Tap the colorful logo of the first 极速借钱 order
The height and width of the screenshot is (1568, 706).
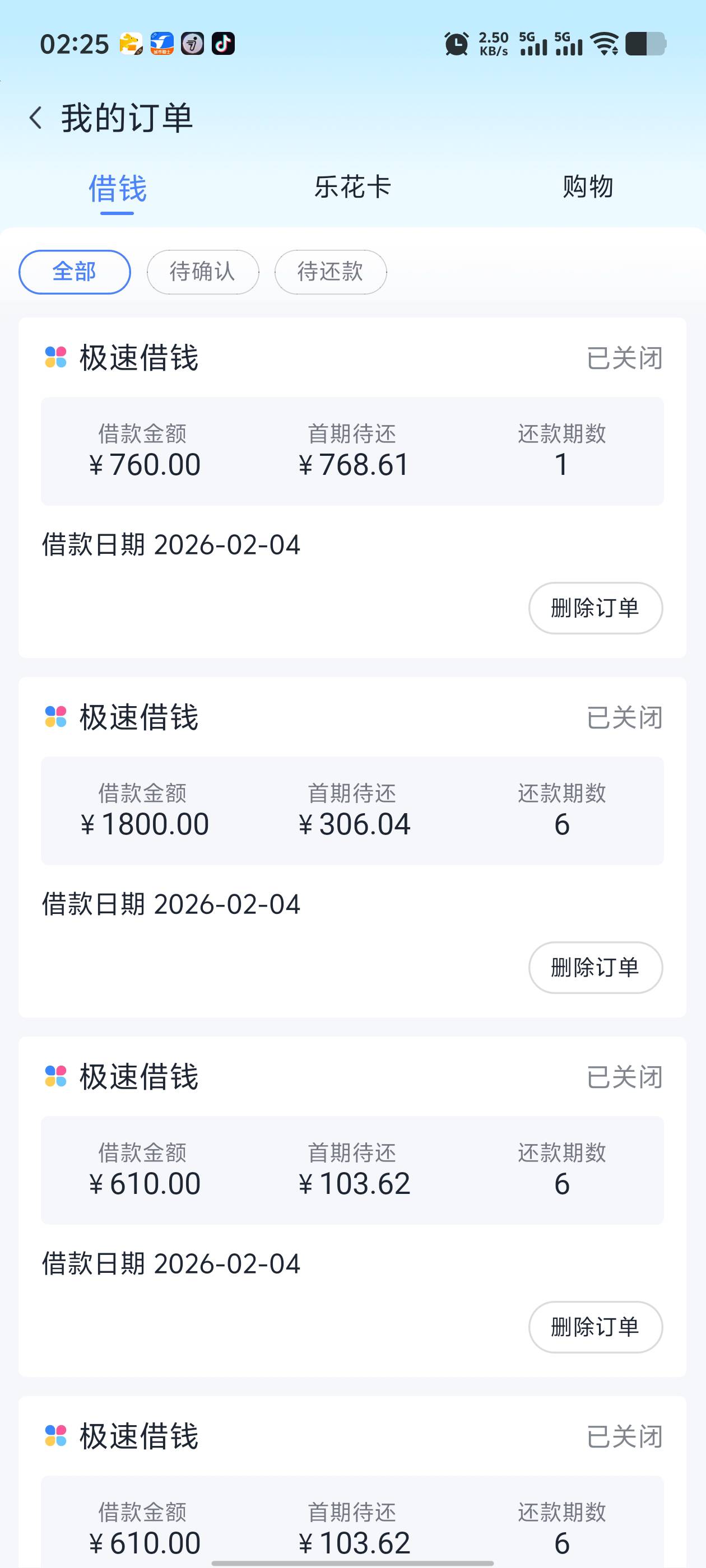[x=56, y=357]
